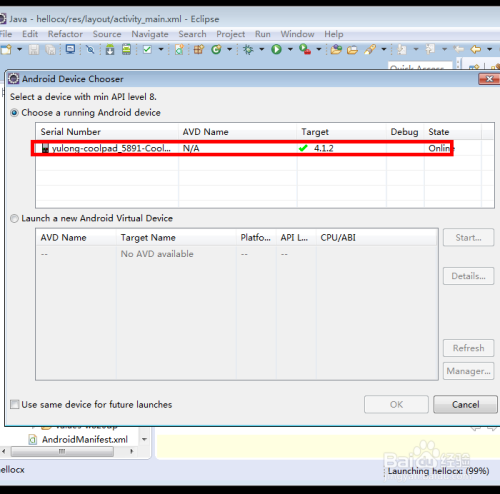Enable Use same device for future launches
This screenshot has height=494, width=500.
tap(15, 404)
